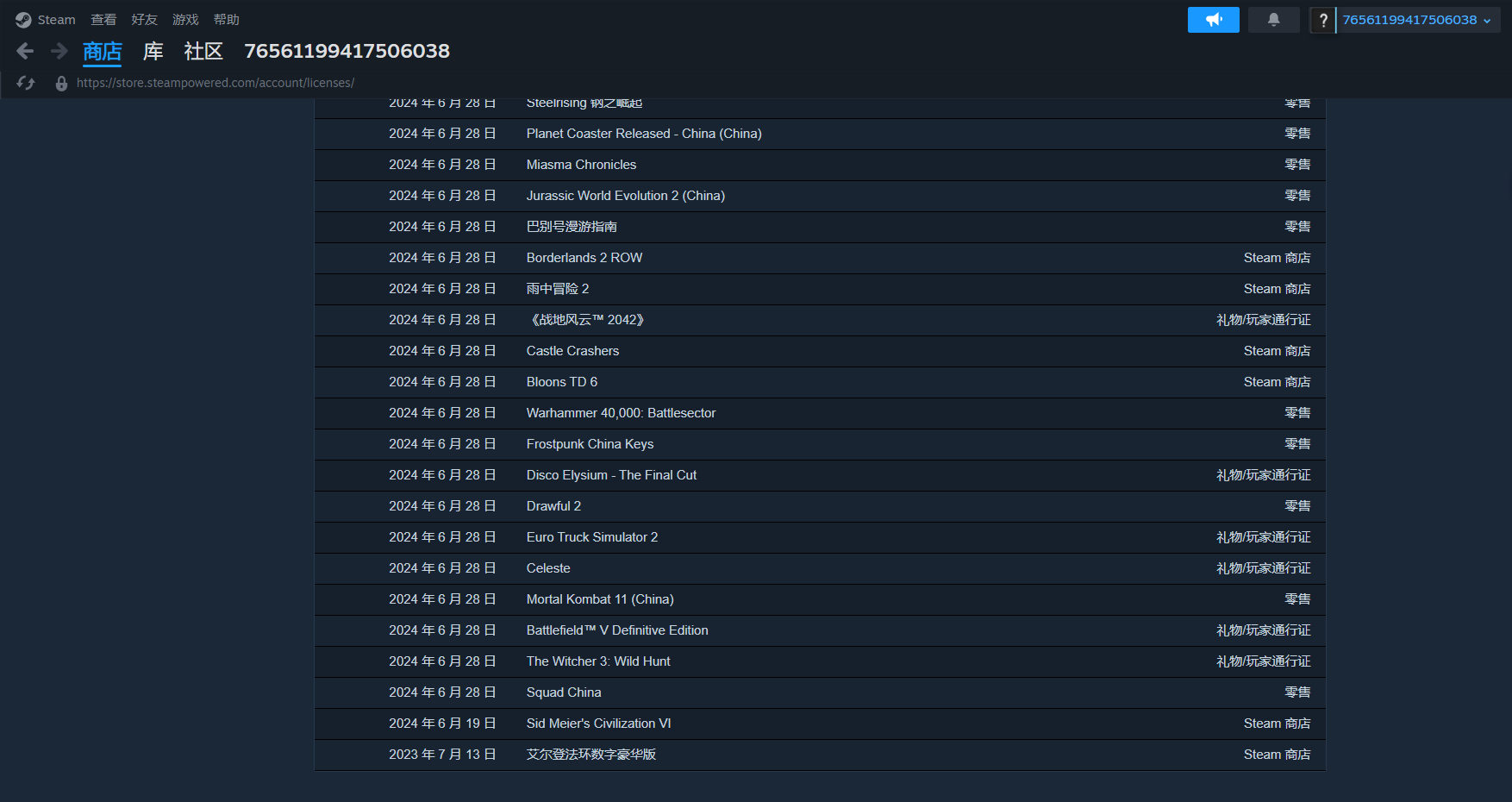The image size is (1512, 802).
Task: Select the Frostpunk China Keys entry
Action: point(820,444)
